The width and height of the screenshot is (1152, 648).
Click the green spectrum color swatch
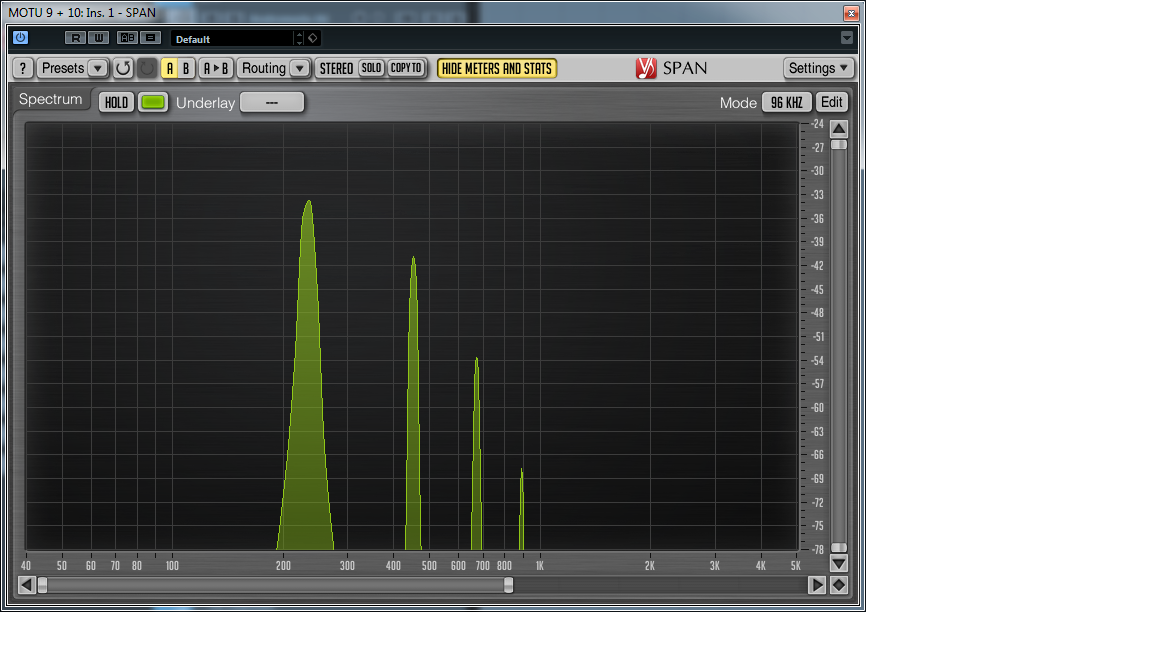pos(153,102)
